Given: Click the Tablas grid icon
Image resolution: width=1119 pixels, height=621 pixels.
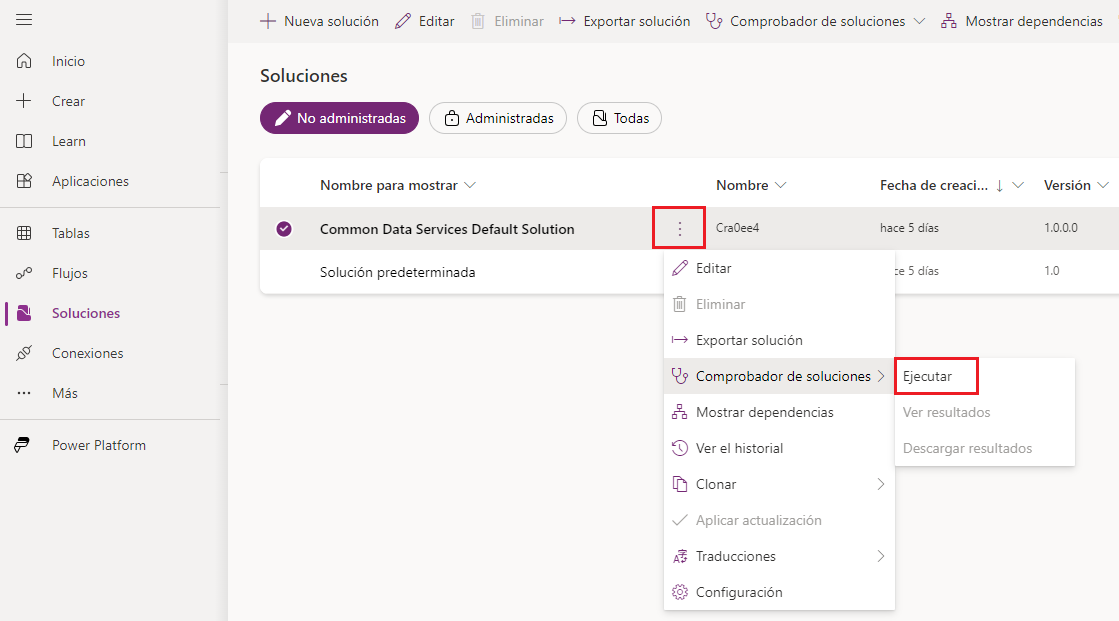Looking at the screenshot, I should pyautogui.click(x=24, y=233).
